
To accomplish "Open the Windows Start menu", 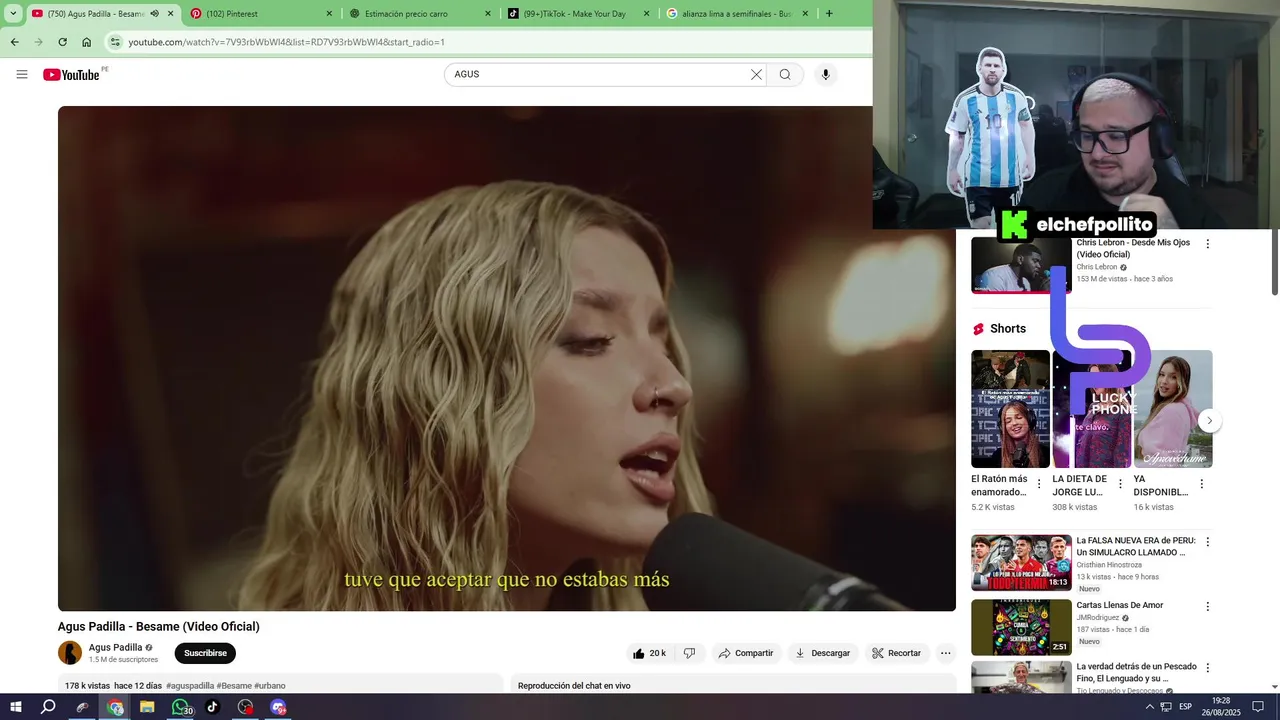I will tap(16, 707).
